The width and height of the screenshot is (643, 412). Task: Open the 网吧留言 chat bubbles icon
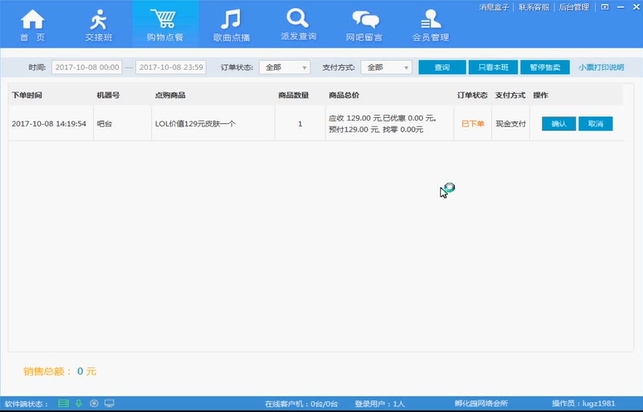click(365, 19)
